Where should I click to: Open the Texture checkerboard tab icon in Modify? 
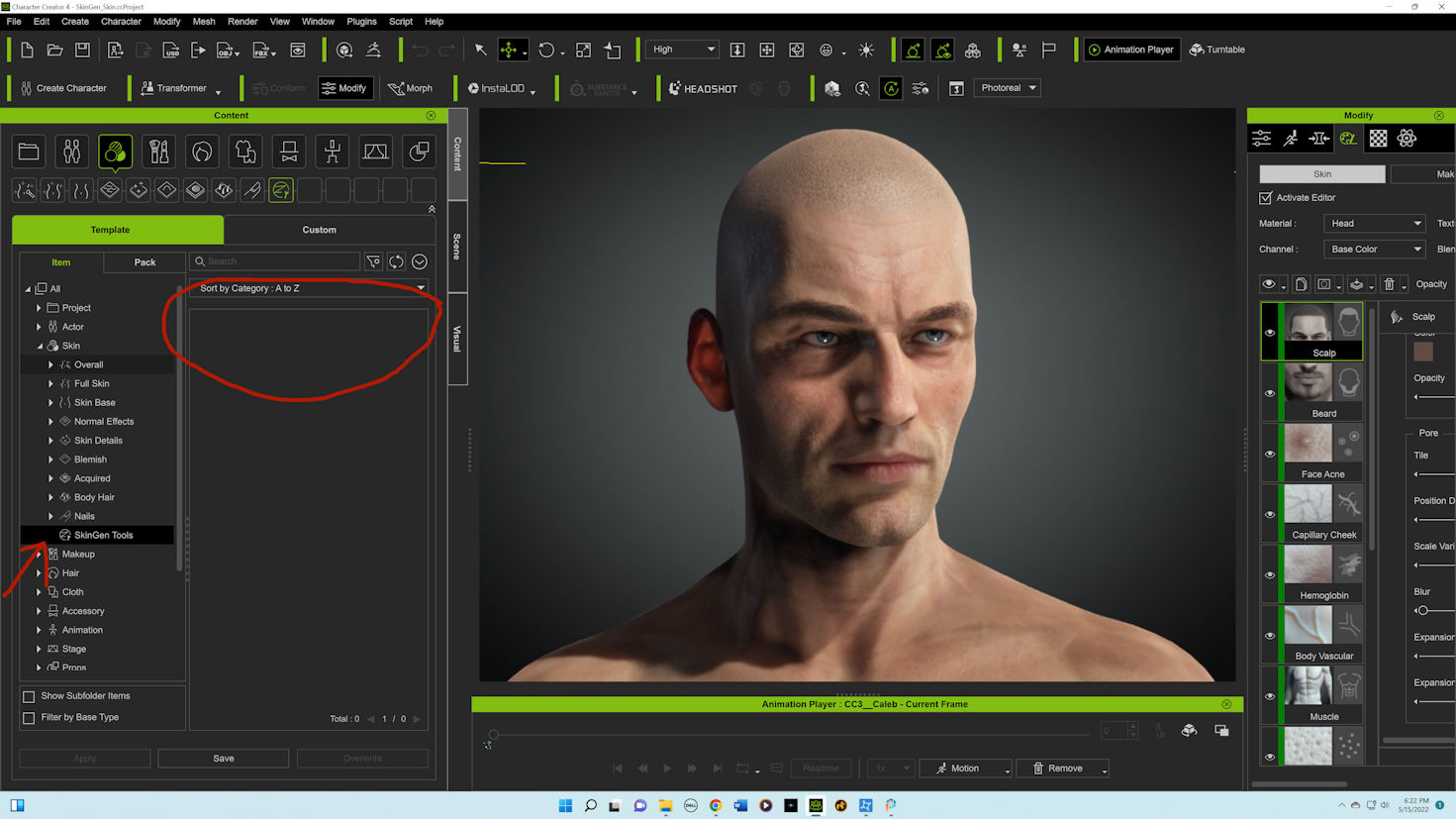(x=1378, y=139)
